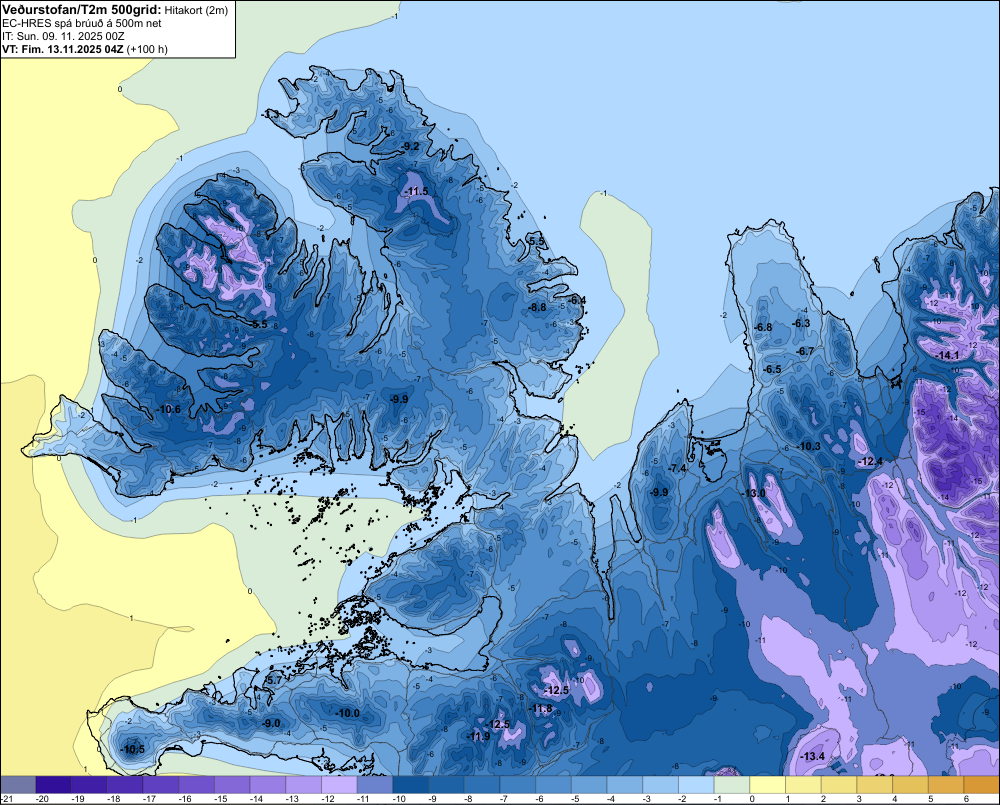Click the -6.7 temperature label
Screen dimensions: 1000x805
805,351
